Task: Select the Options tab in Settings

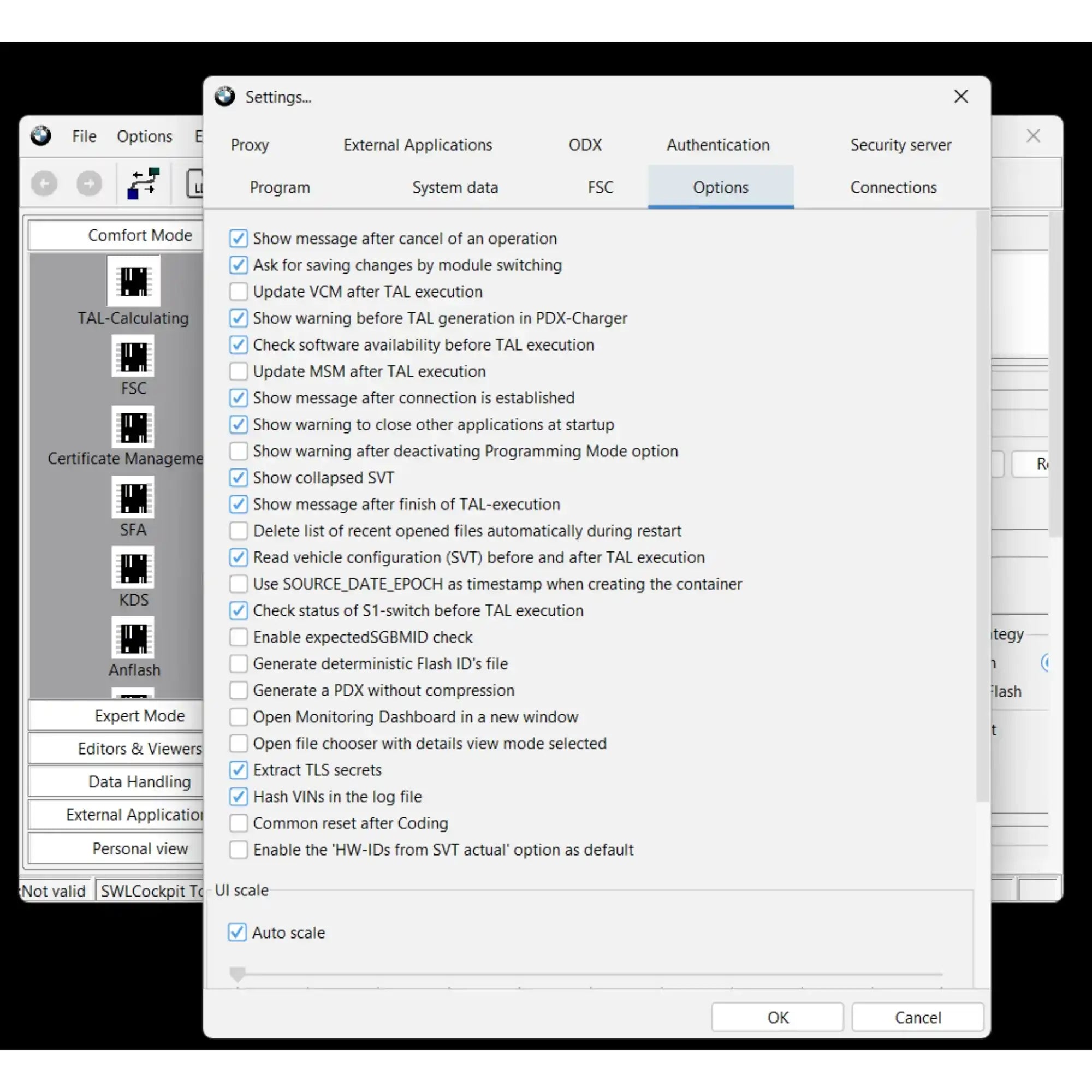Action: (721, 187)
